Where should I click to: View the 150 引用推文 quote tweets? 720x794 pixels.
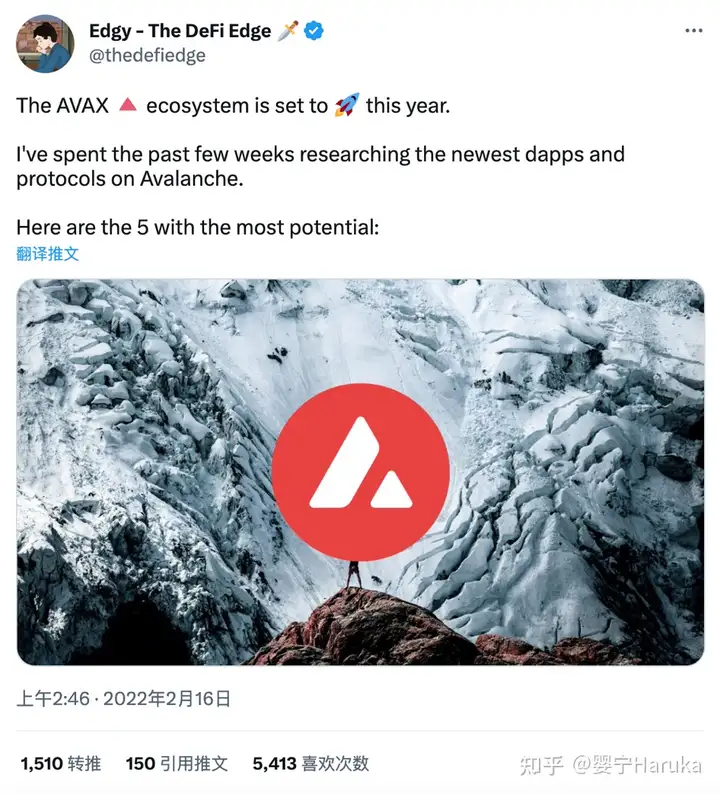click(177, 764)
